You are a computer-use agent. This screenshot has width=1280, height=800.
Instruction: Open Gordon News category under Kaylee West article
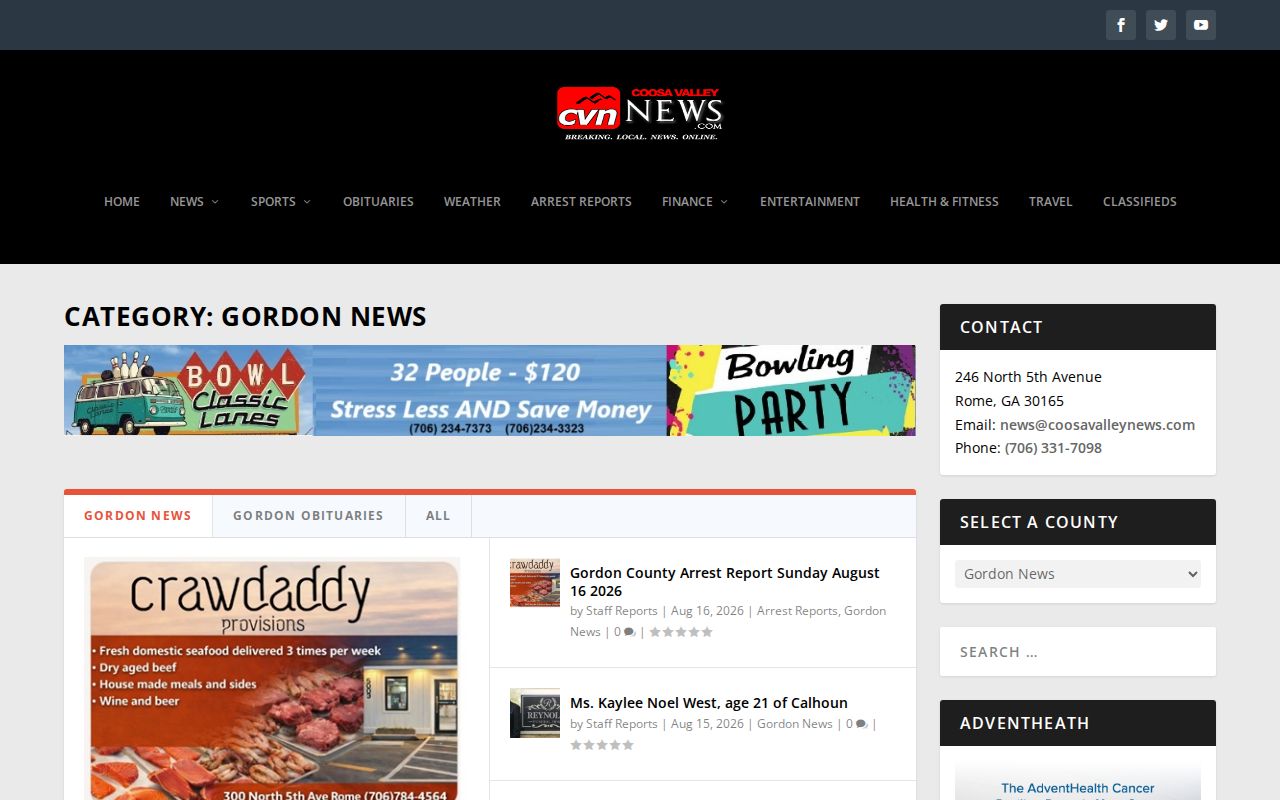795,724
